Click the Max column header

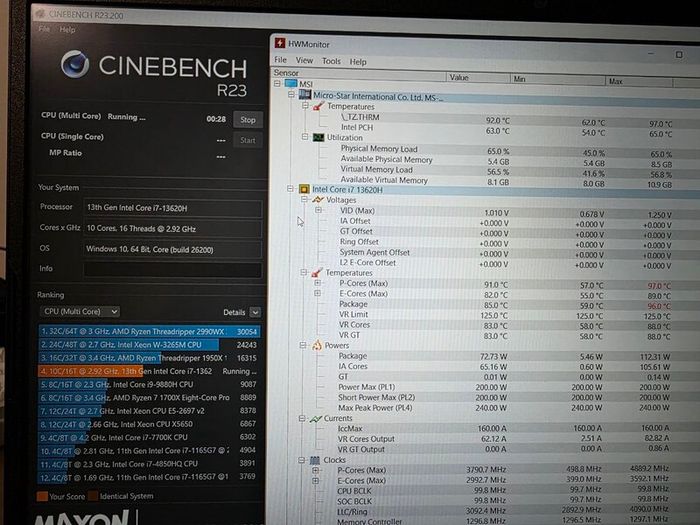pos(639,82)
